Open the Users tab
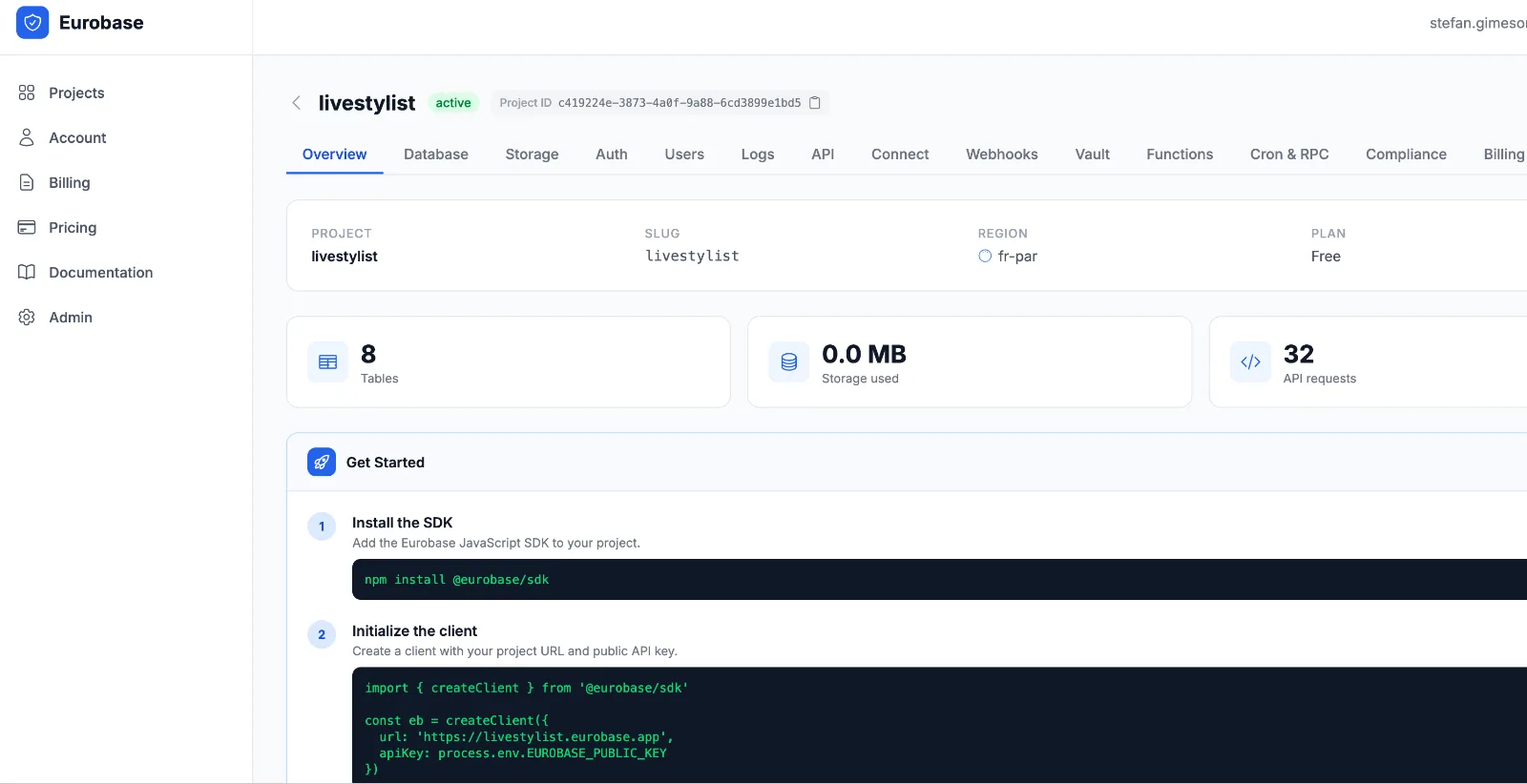Screen dimensions: 1527x784 coord(684,155)
